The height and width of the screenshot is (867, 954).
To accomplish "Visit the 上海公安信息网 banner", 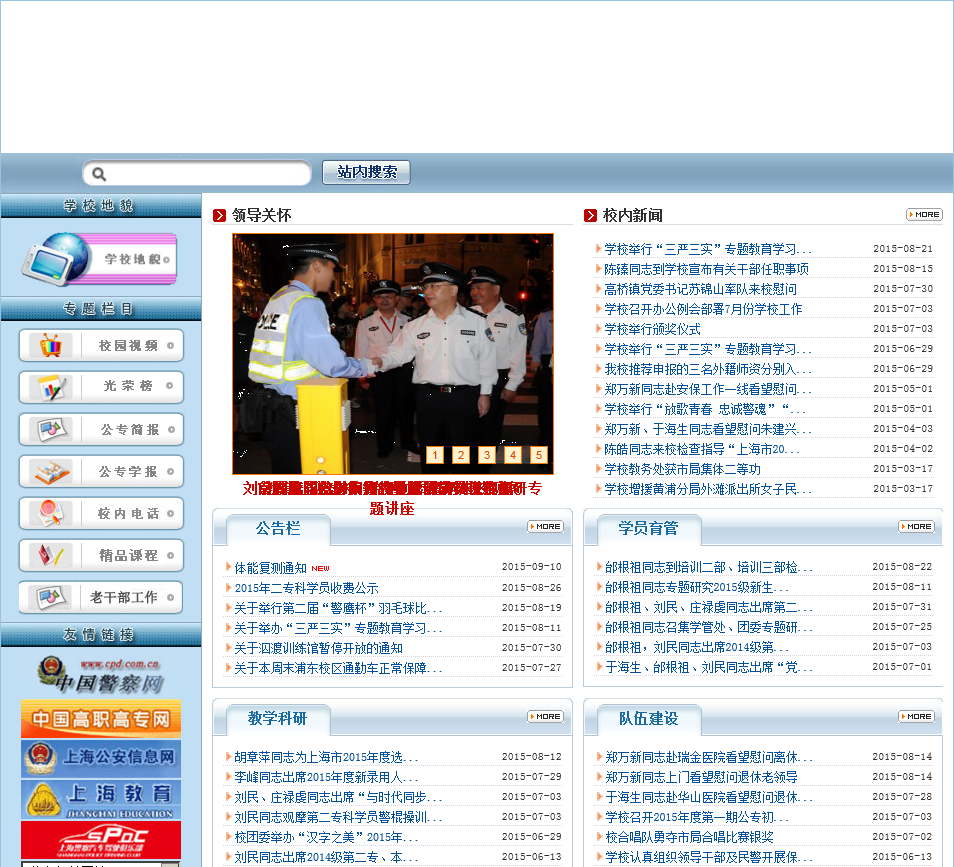I will (x=101, y=758).
